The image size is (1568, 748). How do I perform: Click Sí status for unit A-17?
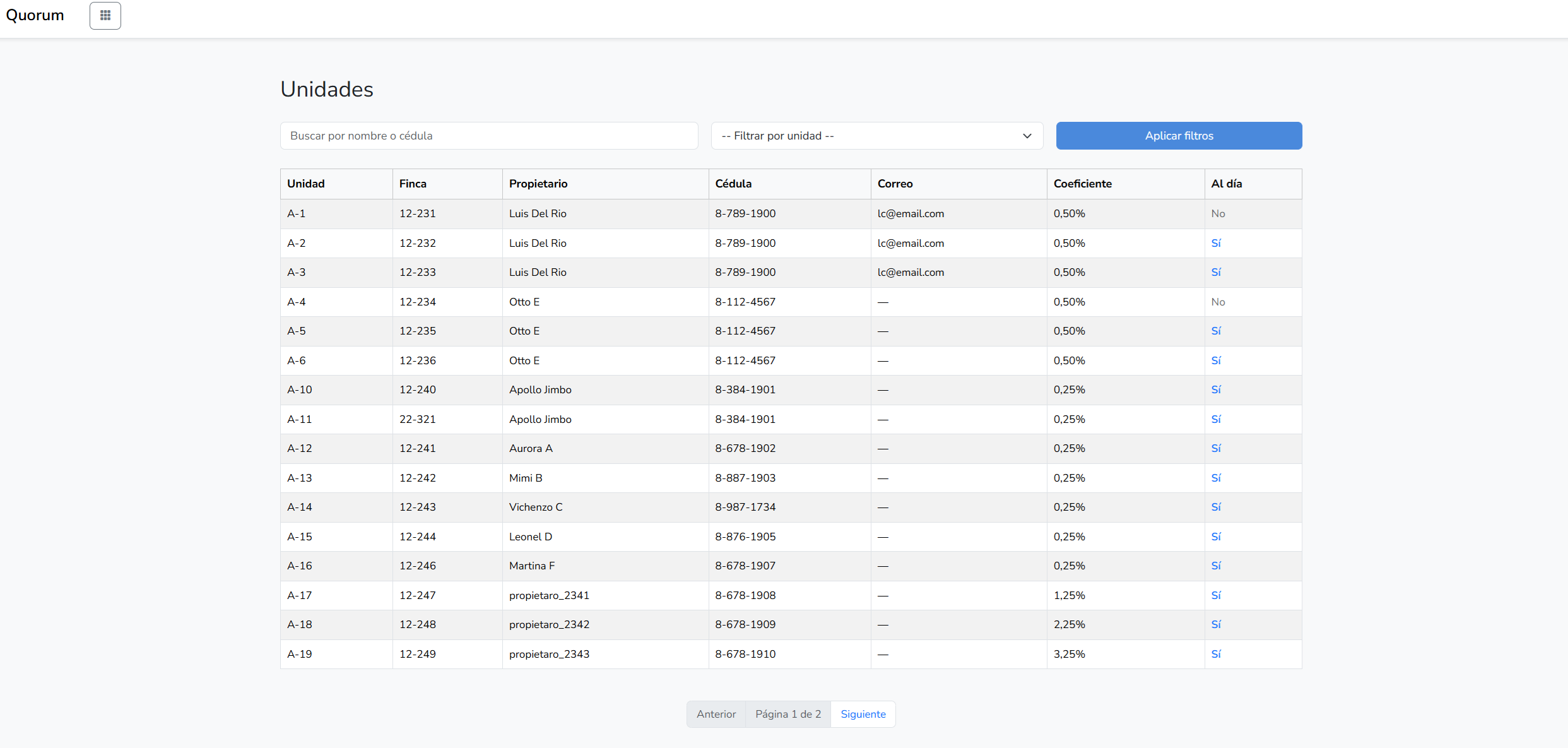(x=1216, y=595)
